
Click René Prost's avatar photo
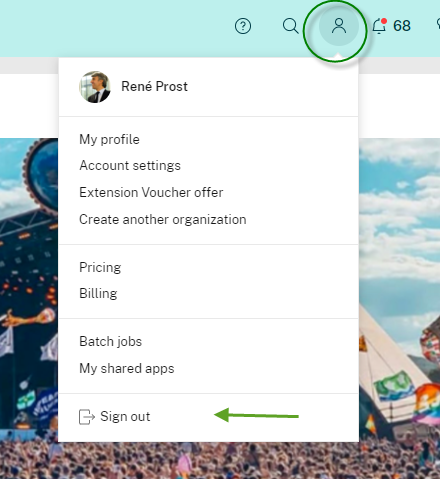[95, 87]
